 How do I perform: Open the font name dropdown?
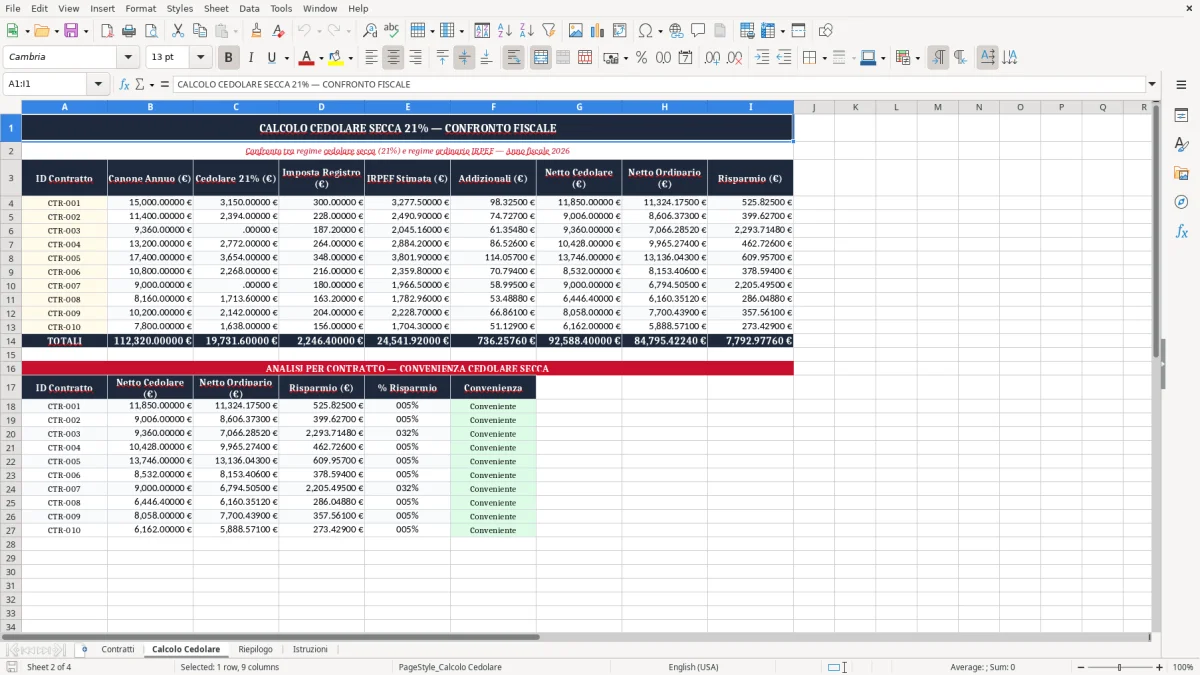pos(128,58)
